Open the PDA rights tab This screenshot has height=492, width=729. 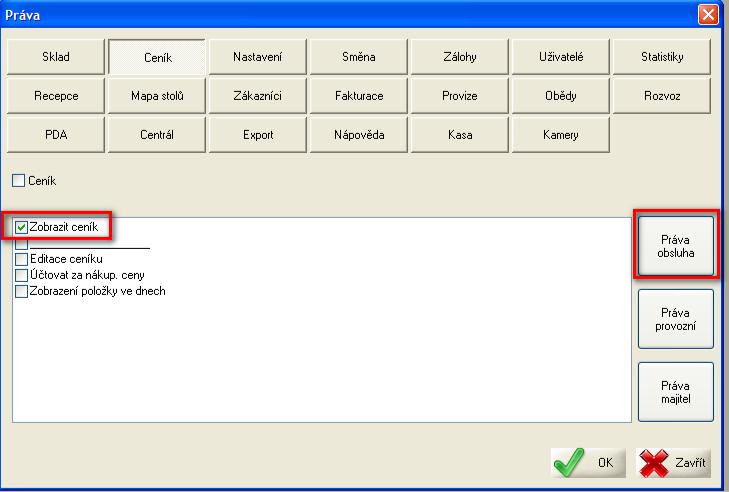pos(56,134)
